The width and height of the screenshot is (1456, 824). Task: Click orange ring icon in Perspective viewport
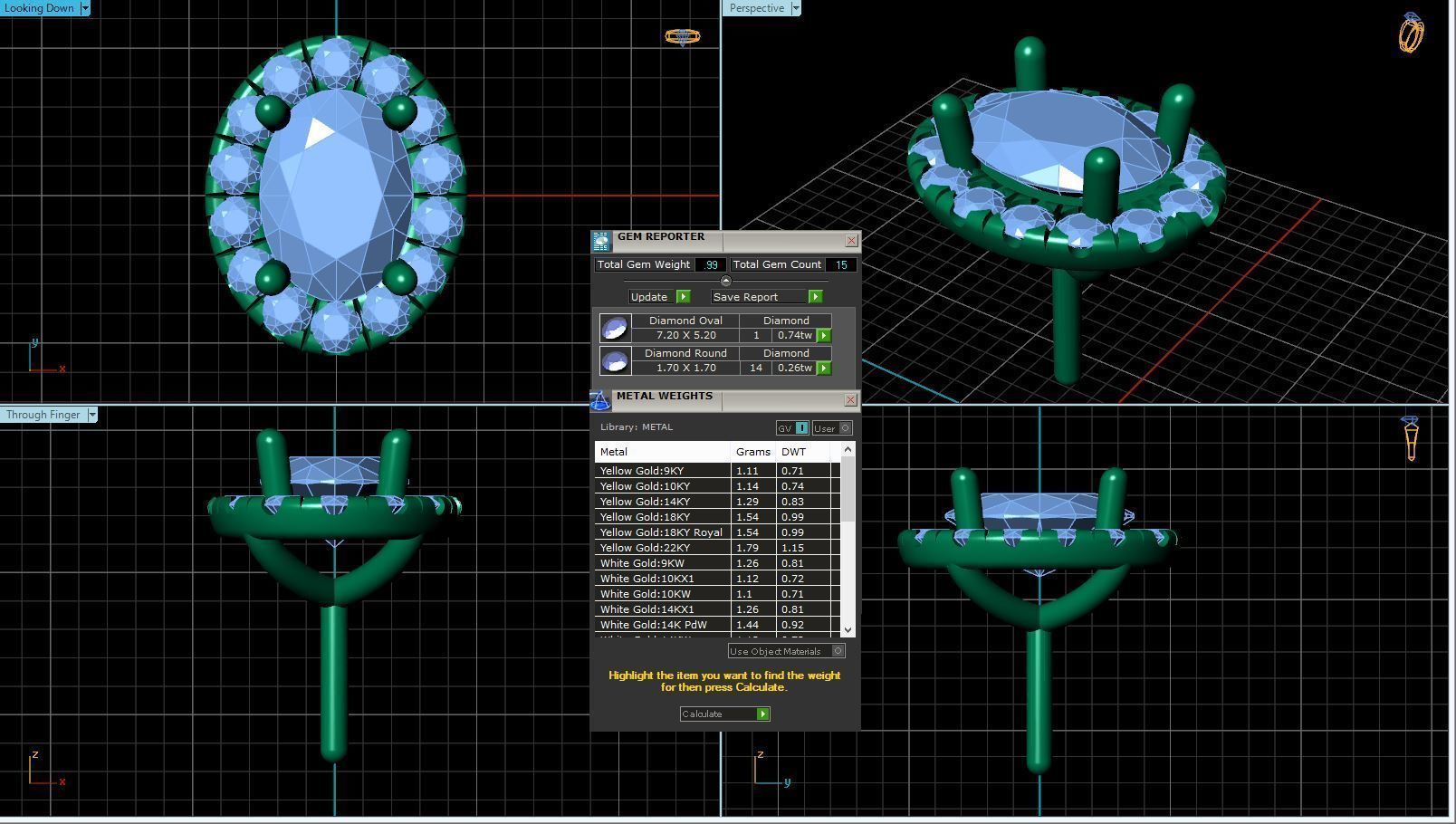click(1411, 34)
